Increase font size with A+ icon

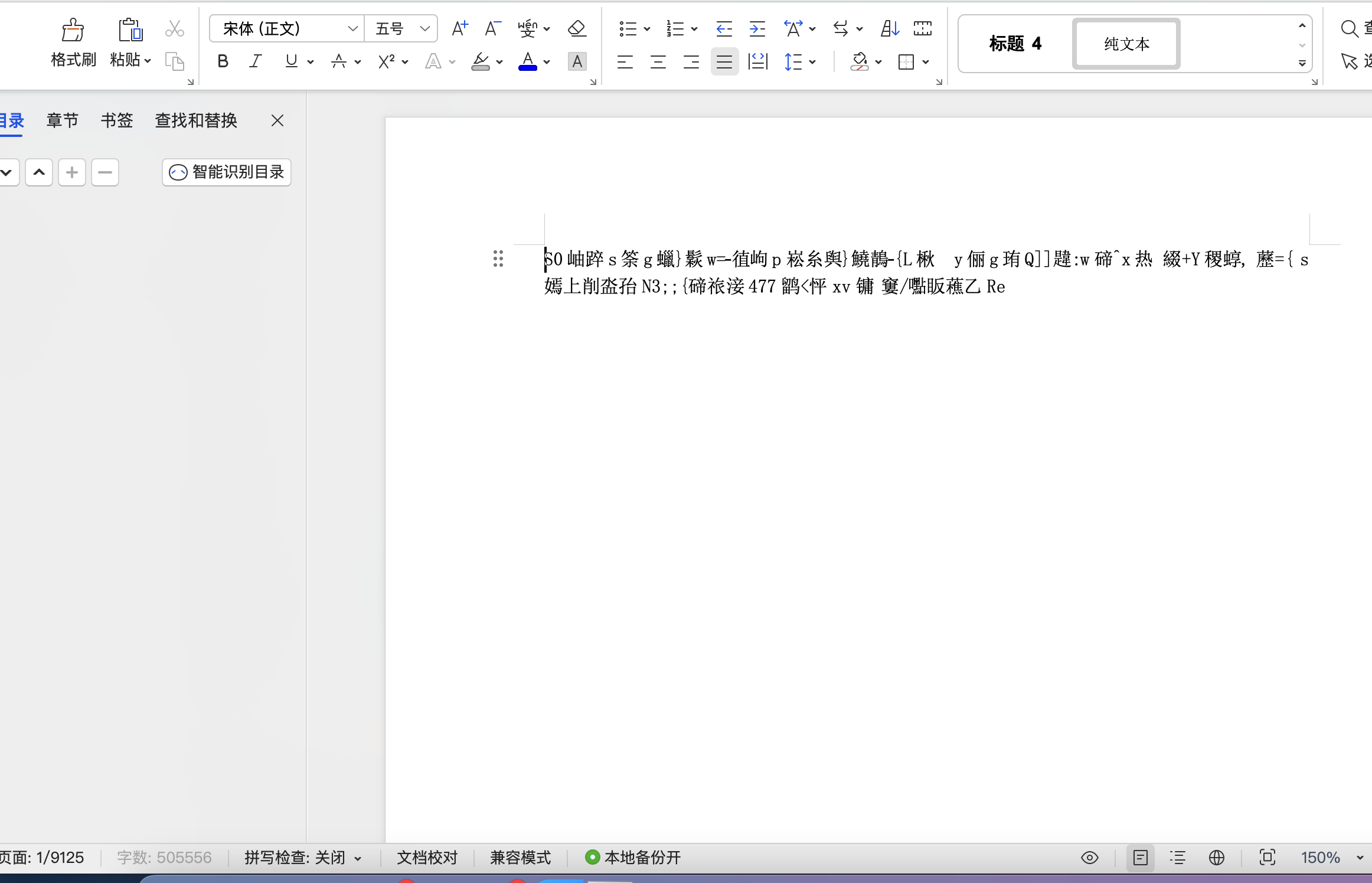coord(459,28)
